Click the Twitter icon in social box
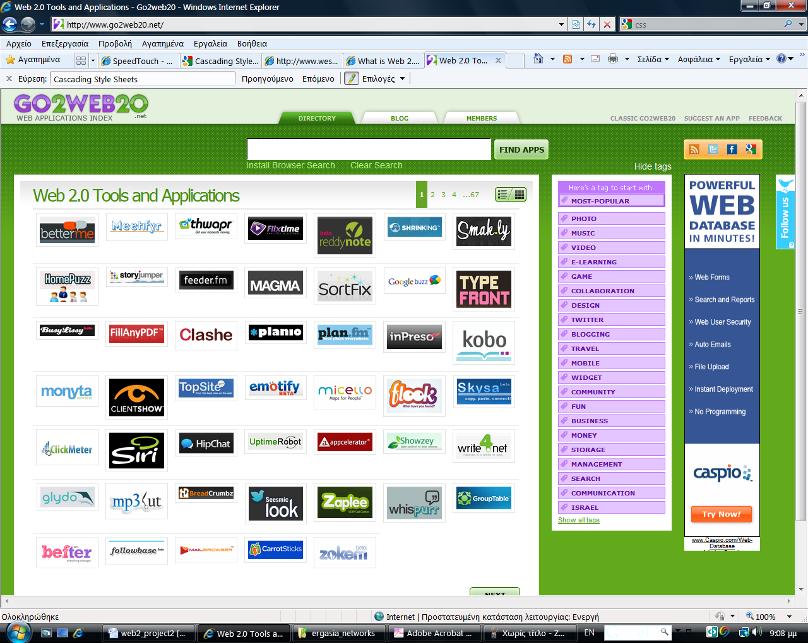Viewport: 808px width, 643px height. (713, 149)
